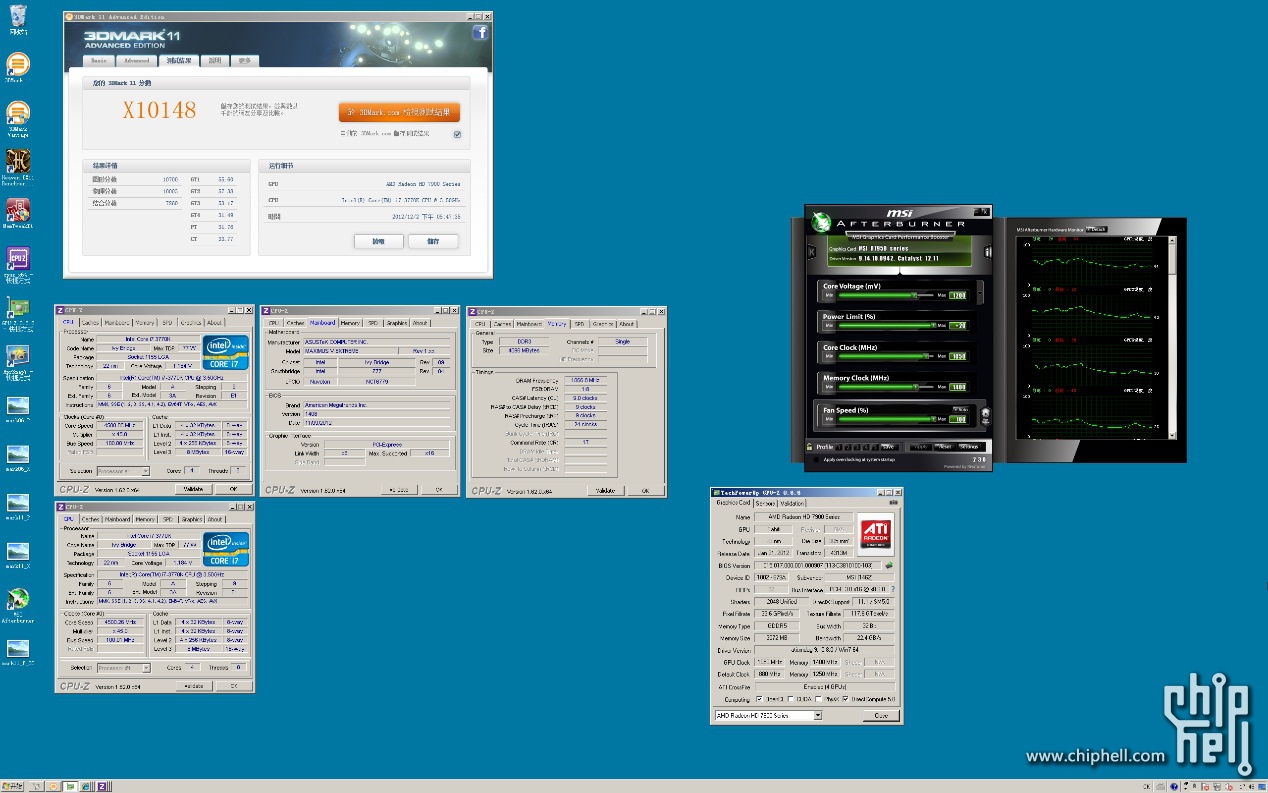Image resolution: width=1268 pixels, height=793 pixels.
Task: Click the Fan Speed value field 100
Action: 958,419
